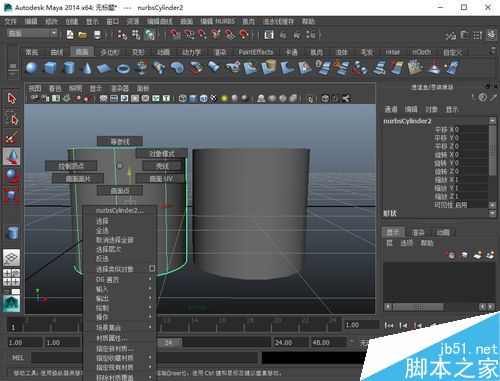Screen dimensions: 500x381
Task: Toggle viewport grid display
Action: [103, 98]
